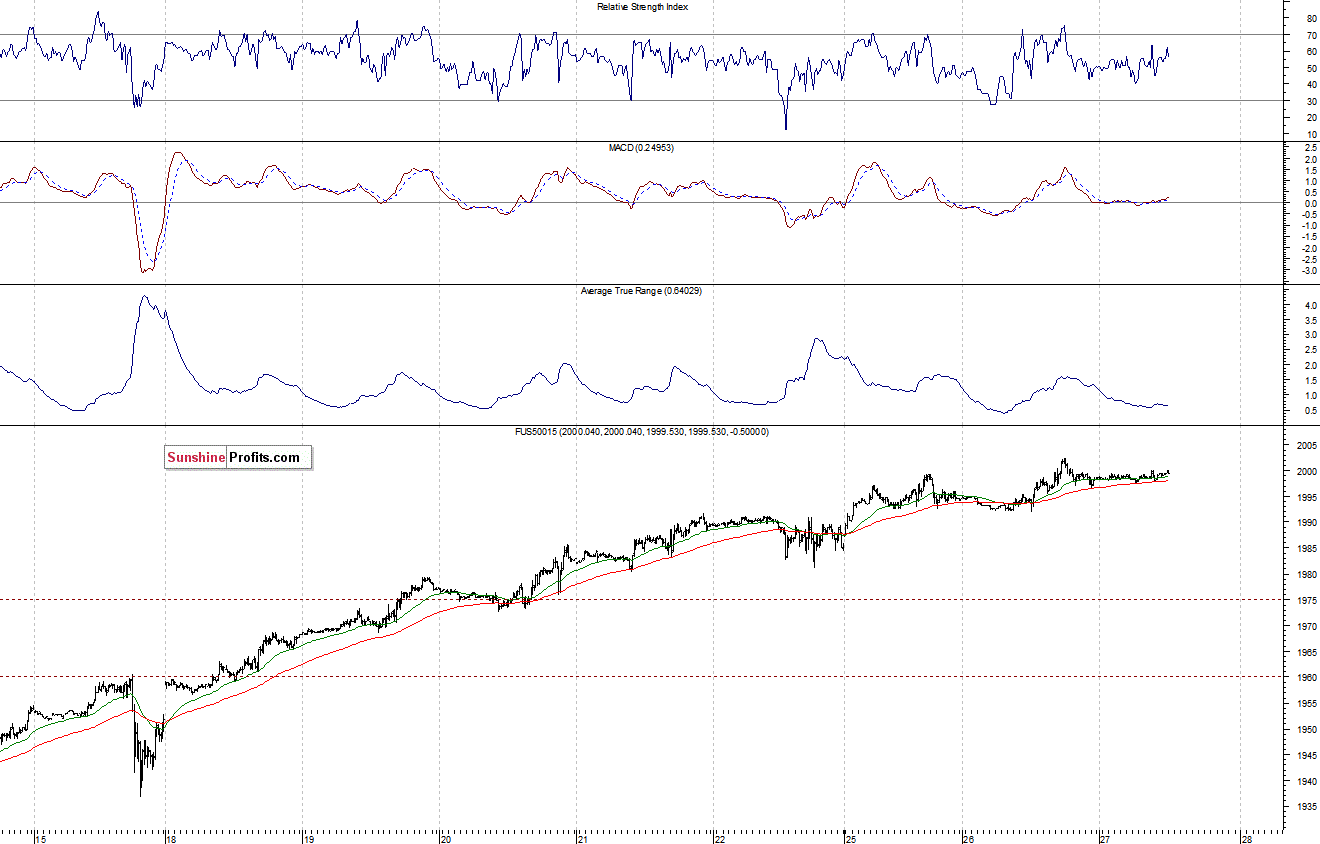Viewport: 1320px width, 844px height.
Task: Click the RSI scale label 80
Action: tap(1311, 19)
